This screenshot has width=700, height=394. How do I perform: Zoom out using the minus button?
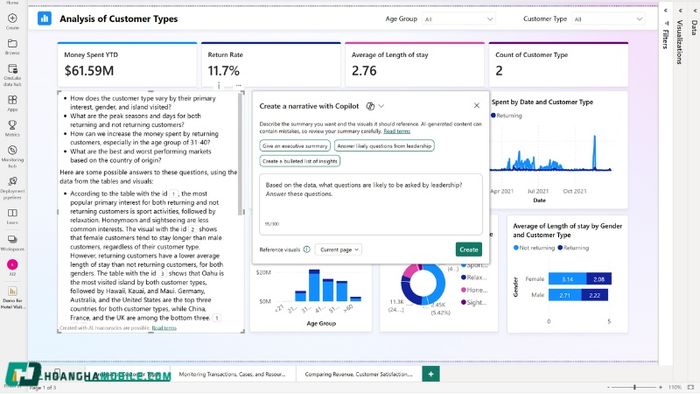click(x=608, y=387)
